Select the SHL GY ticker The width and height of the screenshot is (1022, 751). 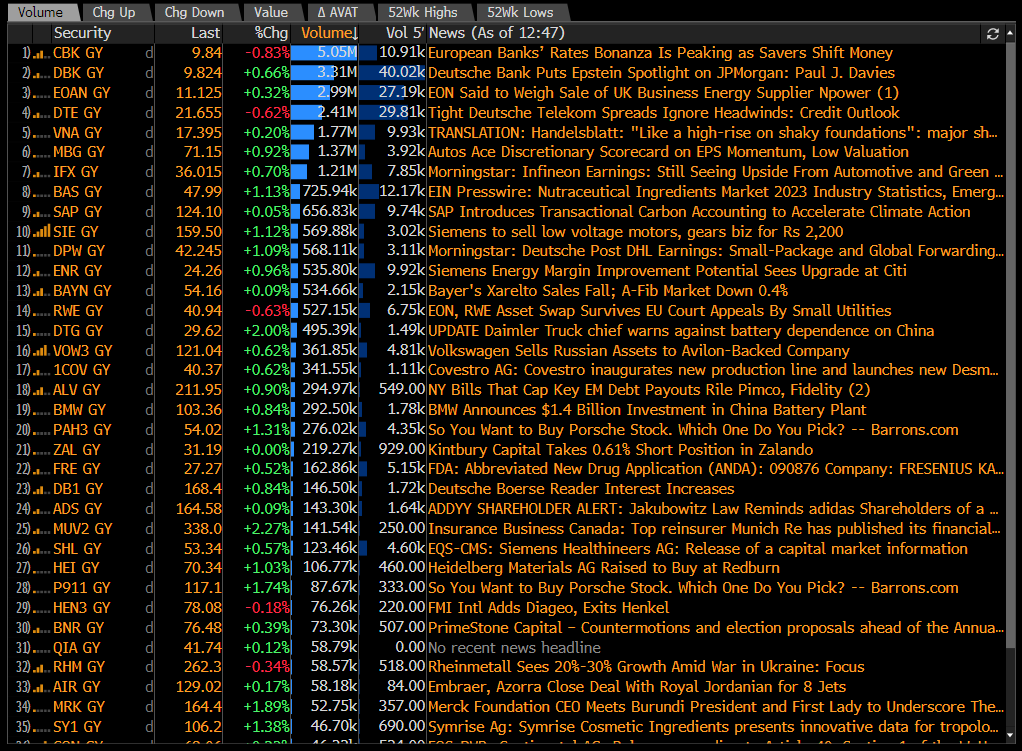pyautogui.click(x=77, y=549)
